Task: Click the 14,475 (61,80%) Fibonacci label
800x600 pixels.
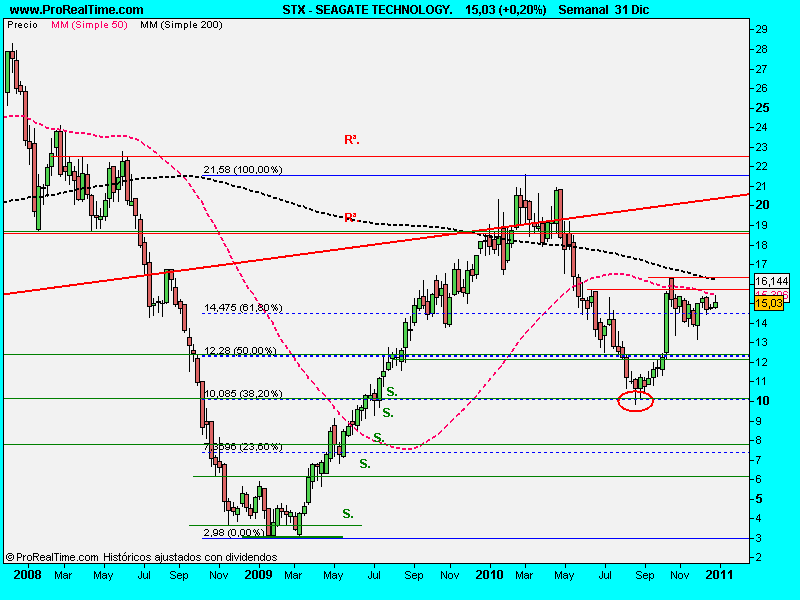Action: (x=243, y=307)
